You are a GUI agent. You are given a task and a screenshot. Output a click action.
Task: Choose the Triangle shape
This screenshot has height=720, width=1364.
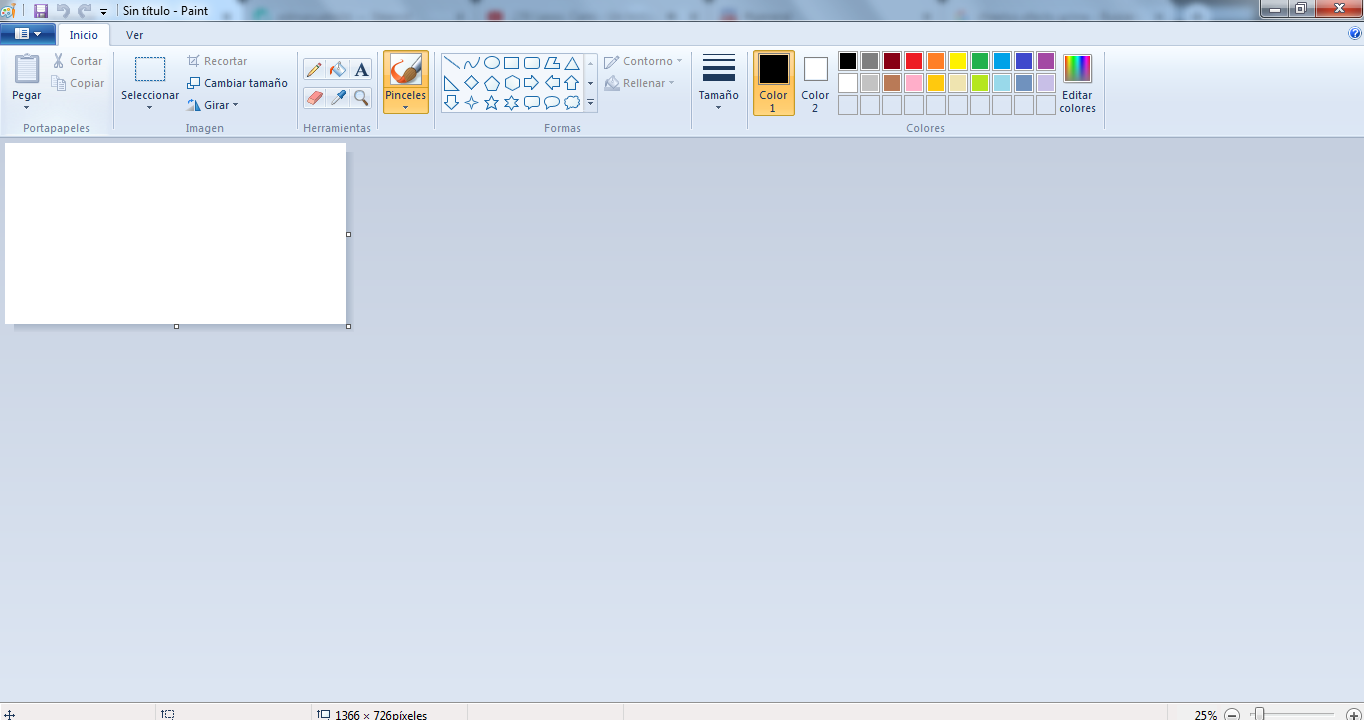click(x=572, y=63)
